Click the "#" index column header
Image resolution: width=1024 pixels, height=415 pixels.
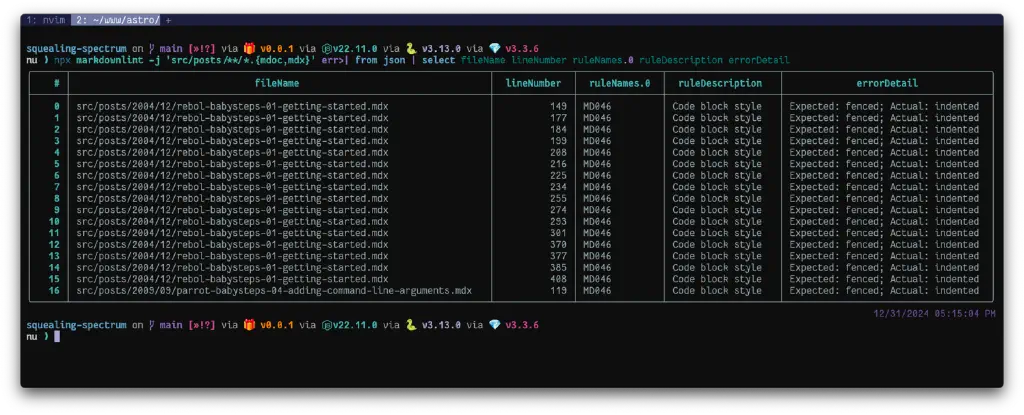point(57,83)
